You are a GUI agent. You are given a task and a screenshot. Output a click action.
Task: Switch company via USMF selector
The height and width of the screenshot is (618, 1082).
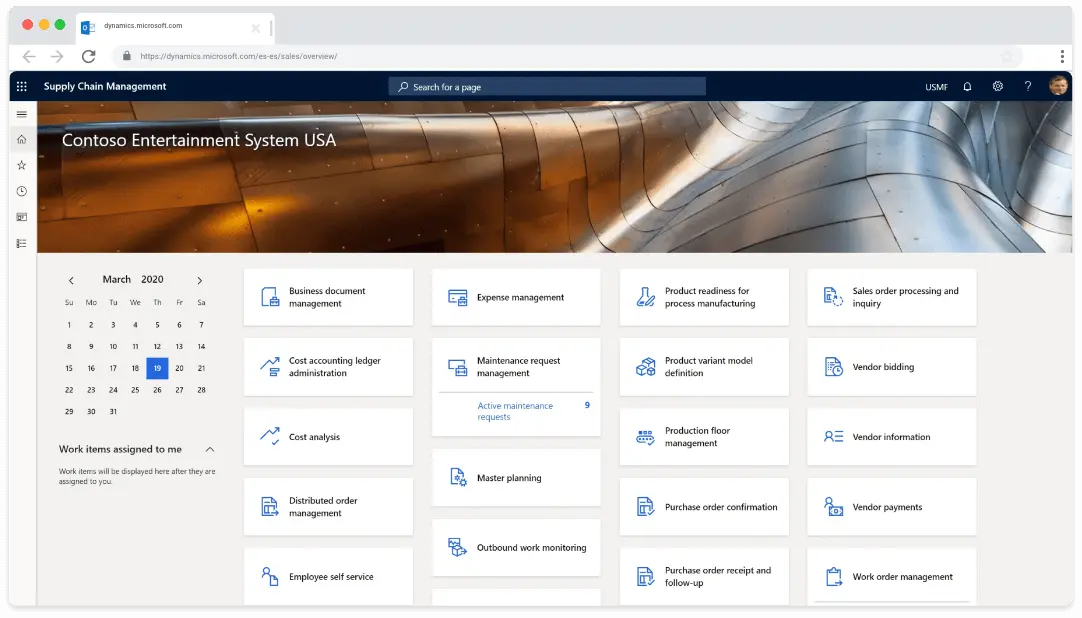point(936,87)
